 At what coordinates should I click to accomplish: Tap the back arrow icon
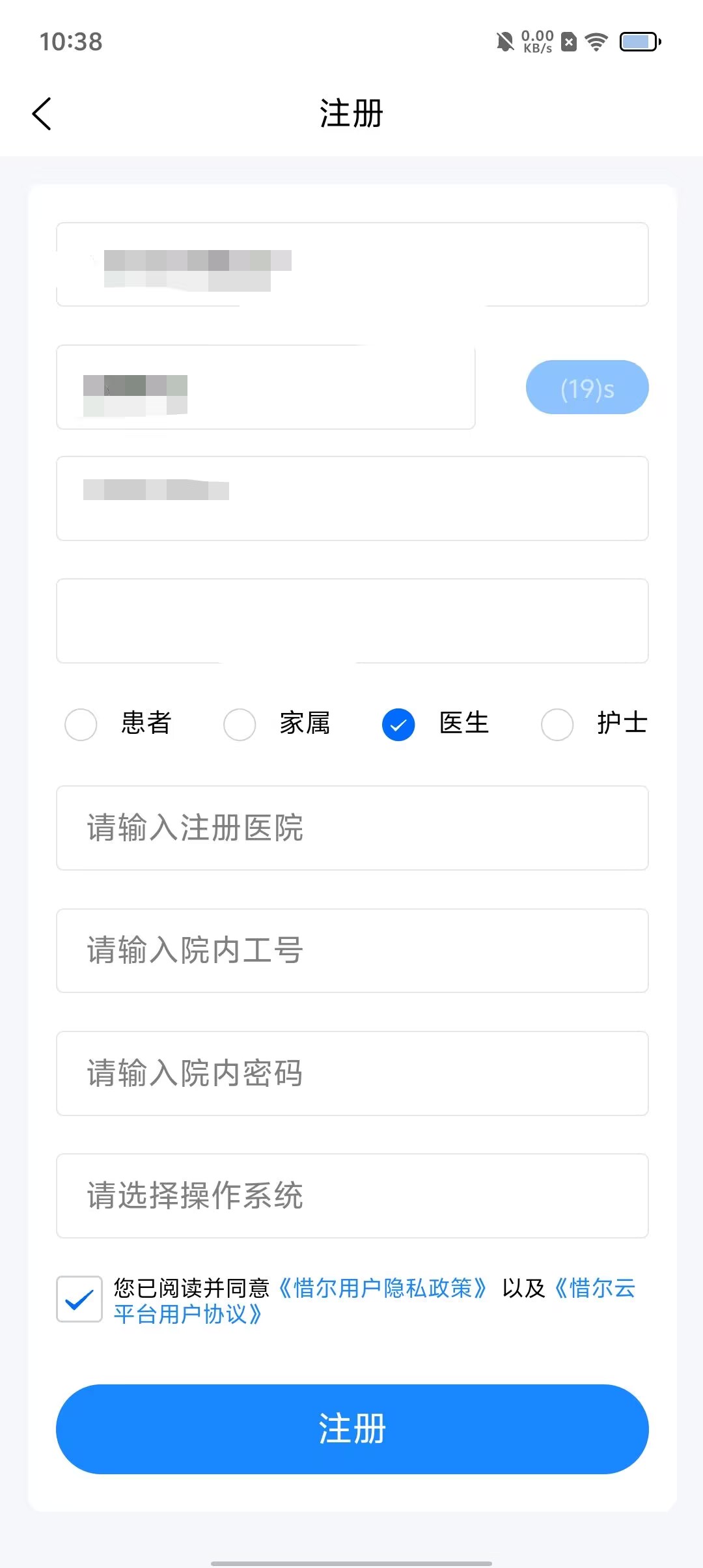(x=42, y=114)
